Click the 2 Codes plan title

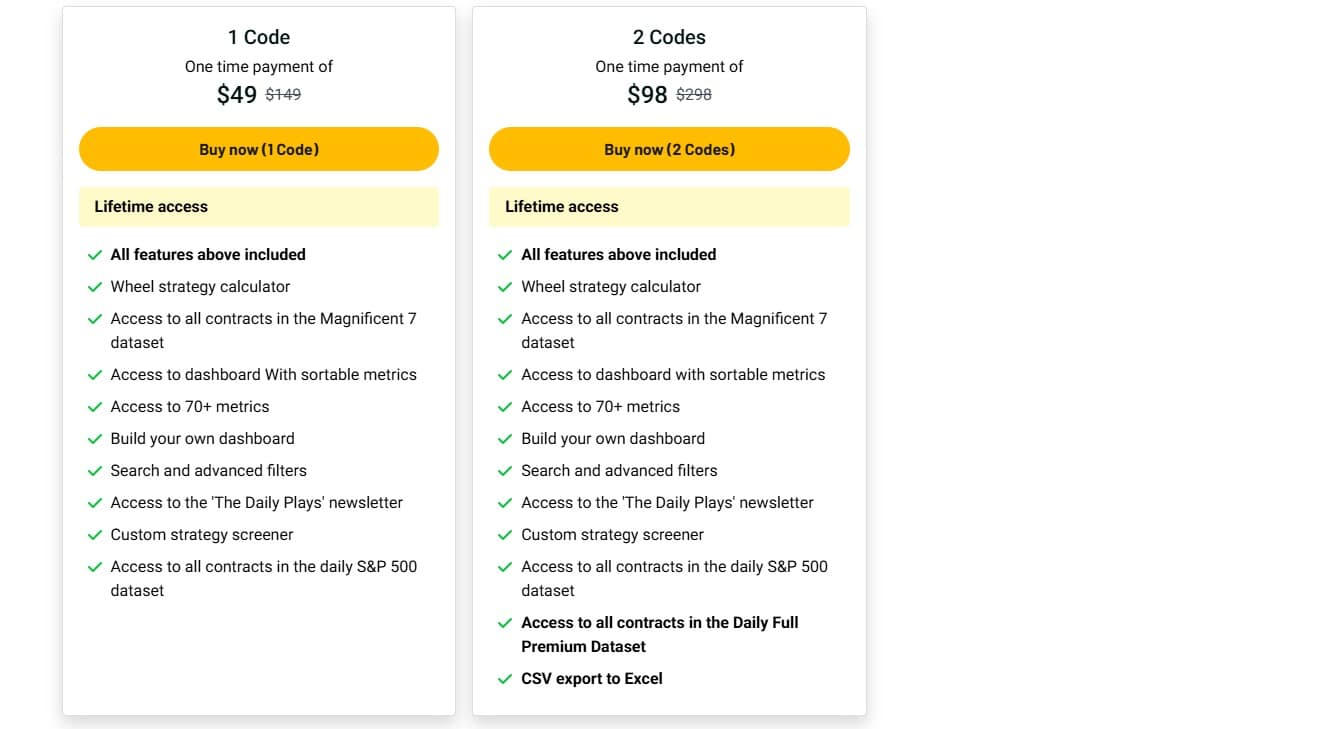668,37
